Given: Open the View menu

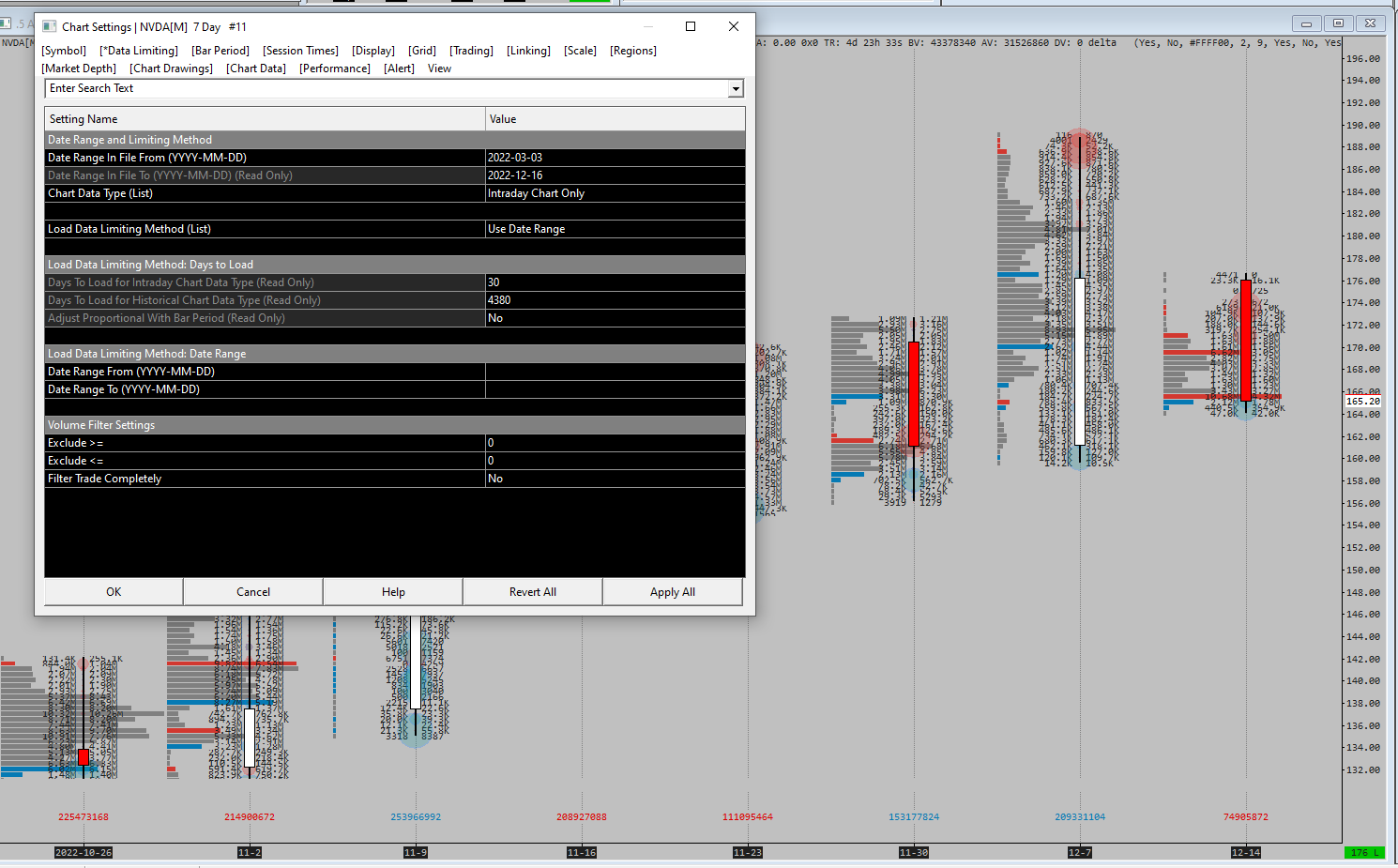Looking at the screenshot, I should (x=439, y=69).
